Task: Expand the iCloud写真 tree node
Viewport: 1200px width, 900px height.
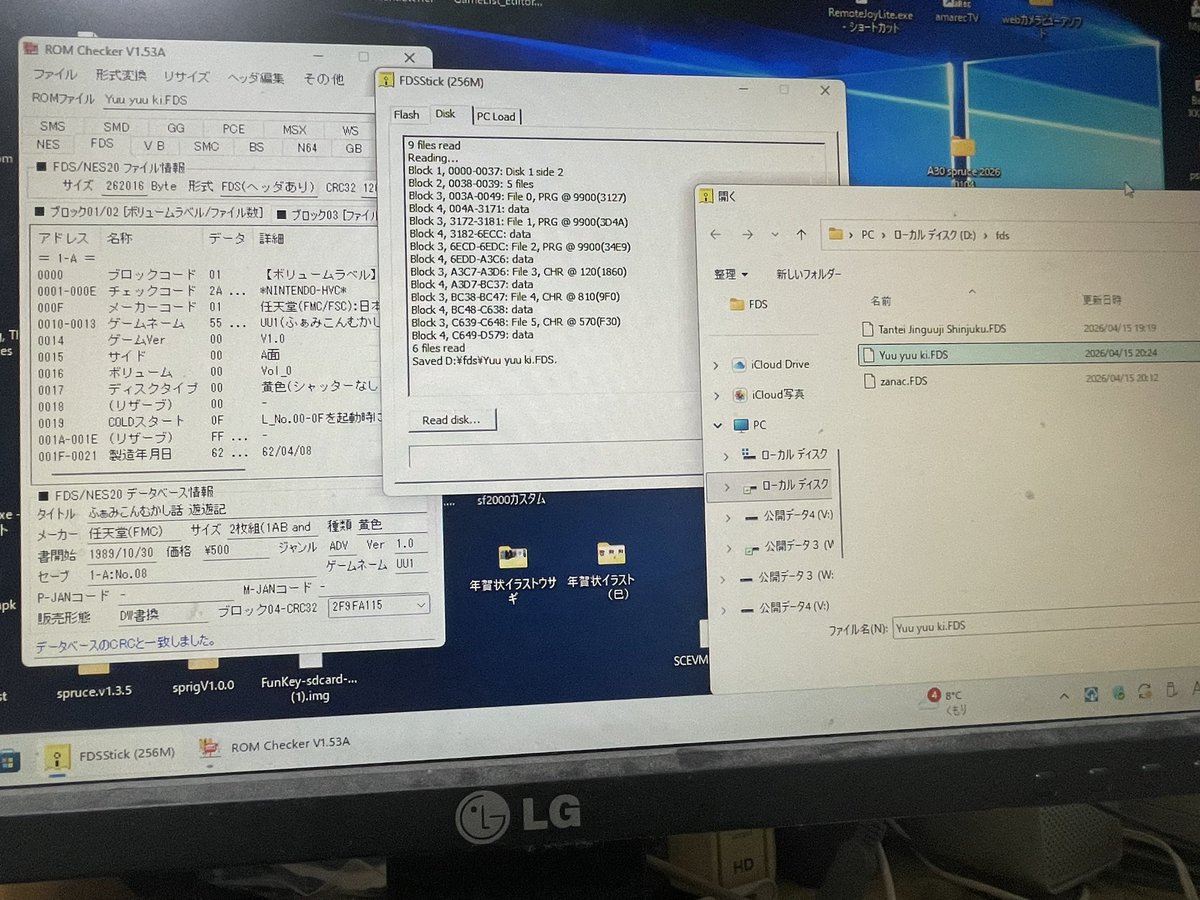Action: tap(716, 396)
